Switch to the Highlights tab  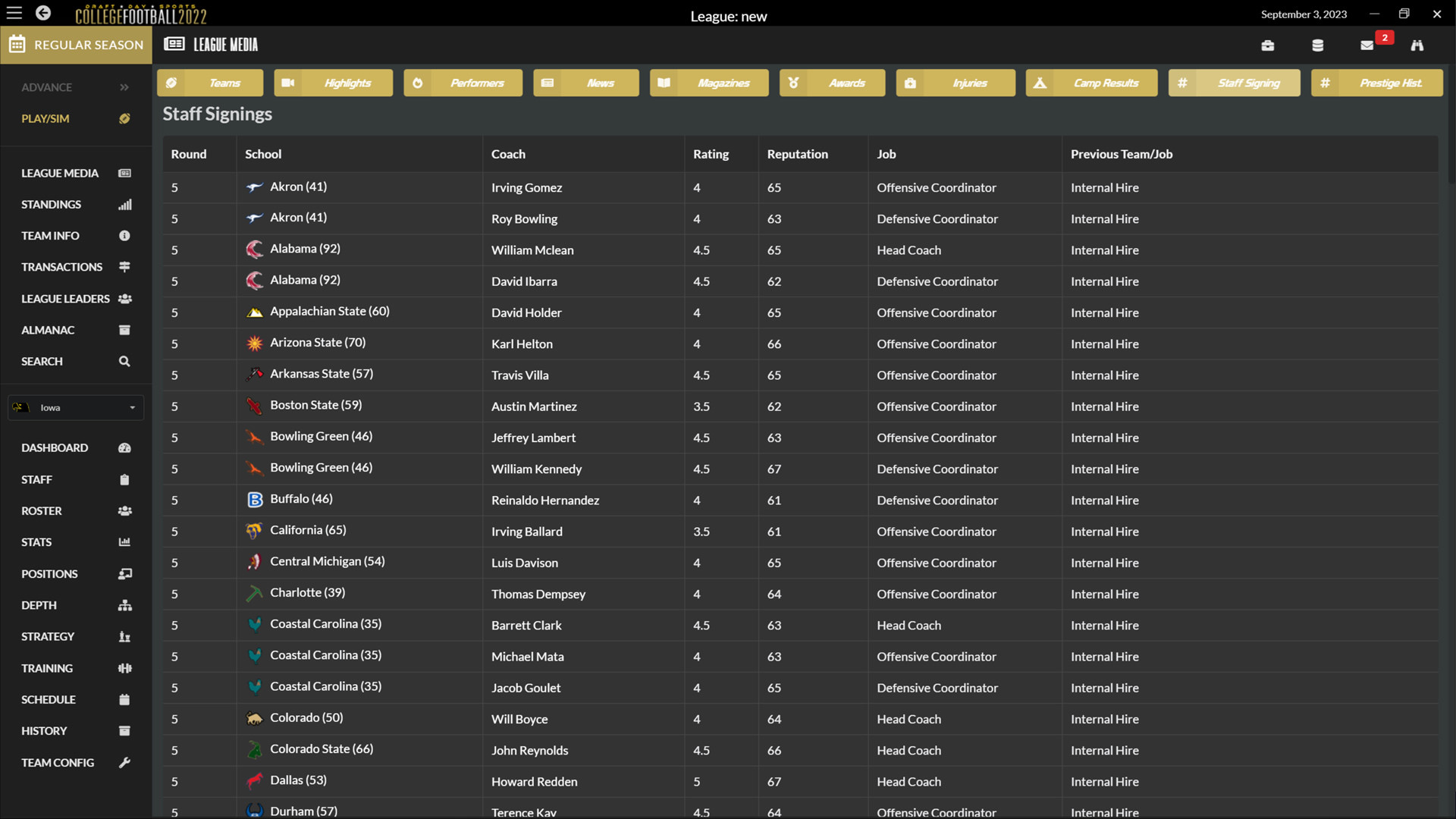pyautogui.click(x=334, y=83)
